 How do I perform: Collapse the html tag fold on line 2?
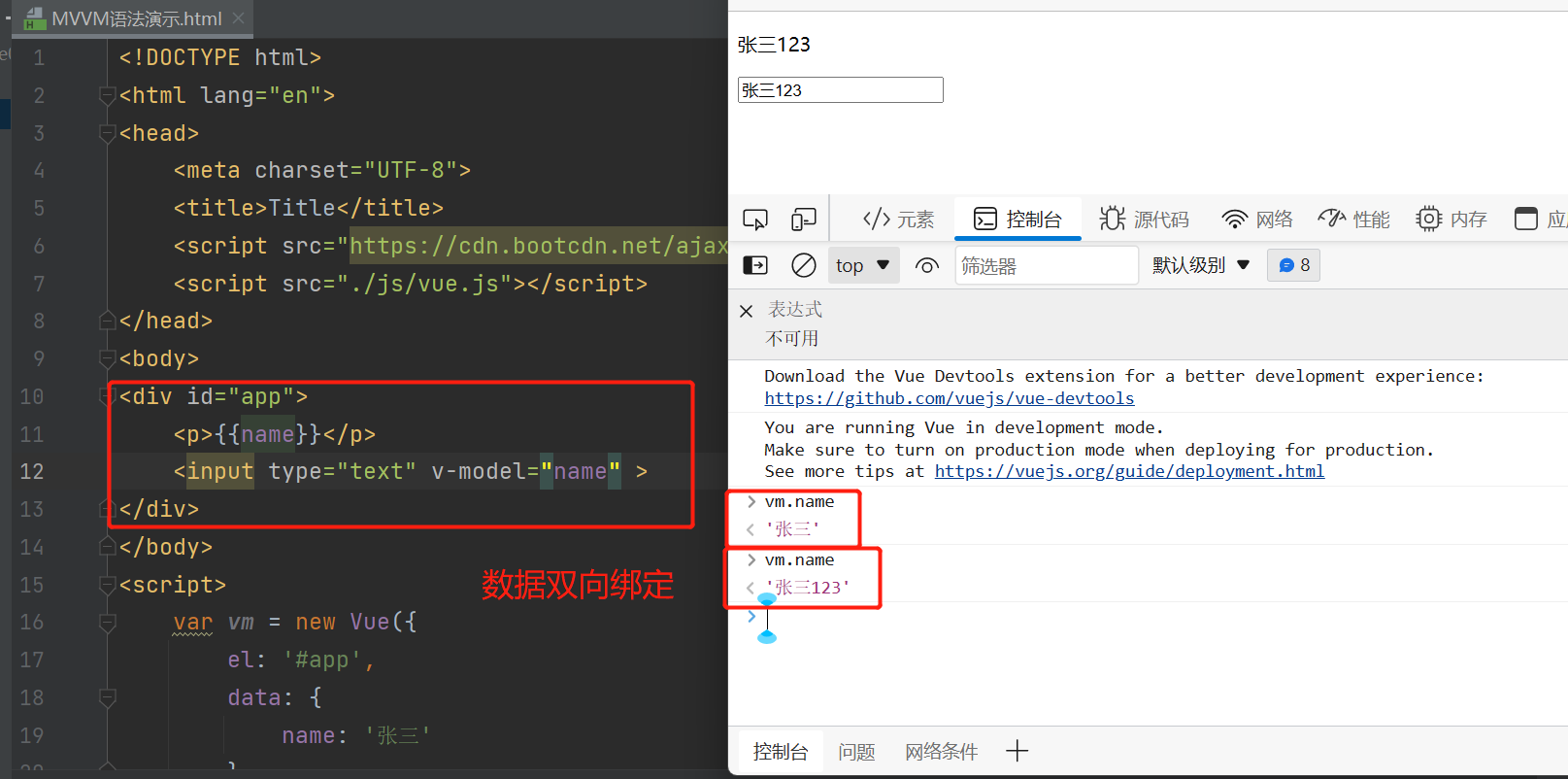(108, 95)
